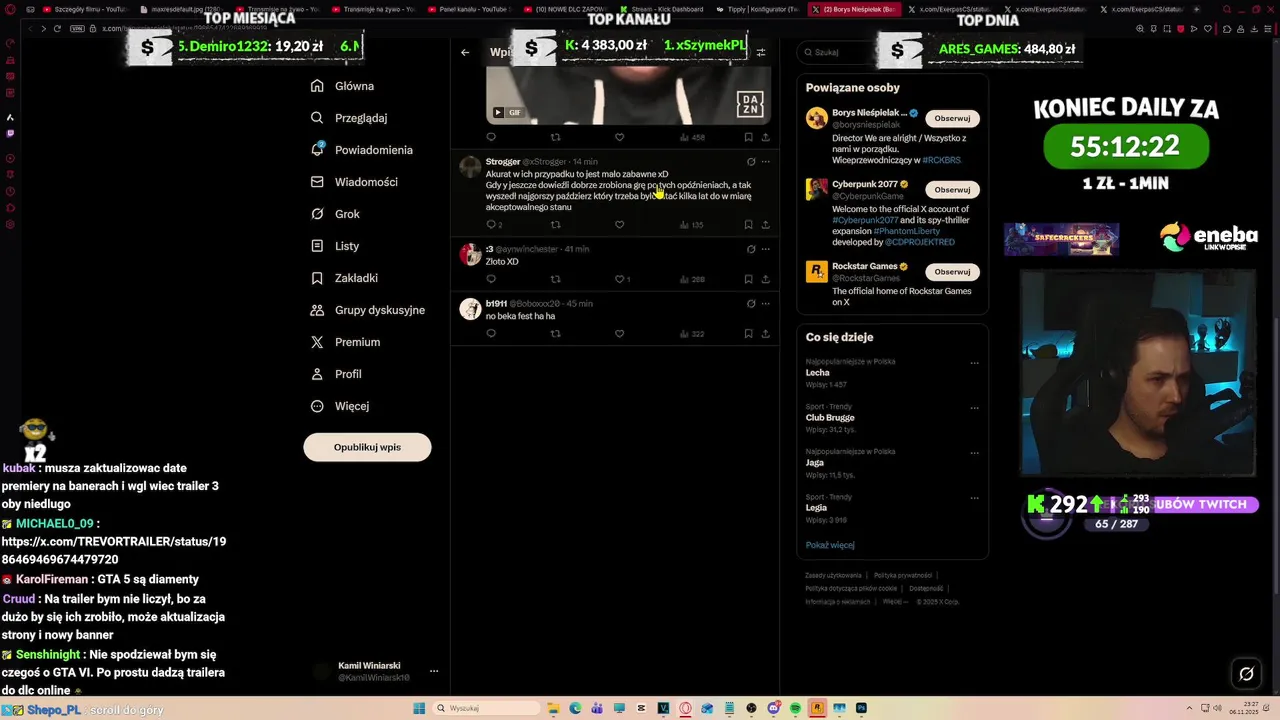The height and width of the screenshot is (720, 1280).
Task: Open the Grok circle button bottom right
Action: (1246, 674)
